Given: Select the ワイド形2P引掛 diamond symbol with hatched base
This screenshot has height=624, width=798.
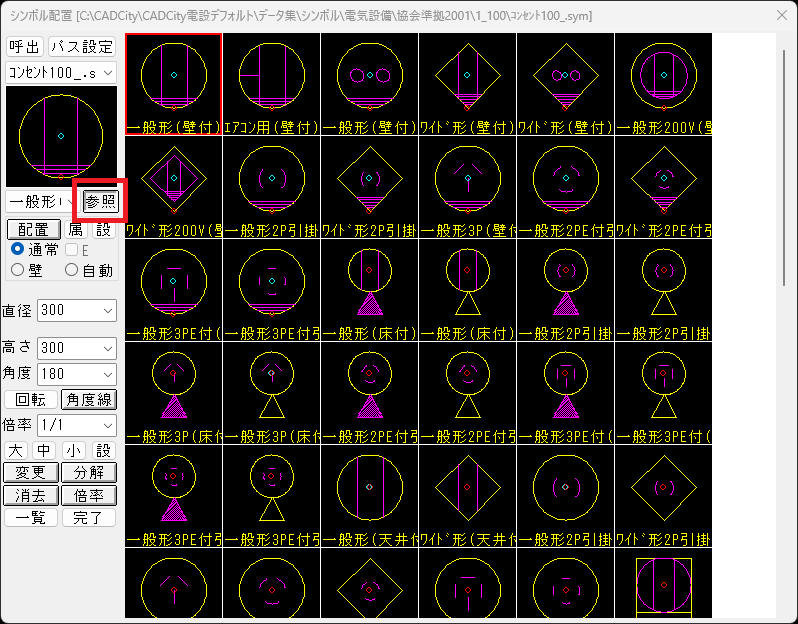Looking at the screenshot, I should coord(369,187).
